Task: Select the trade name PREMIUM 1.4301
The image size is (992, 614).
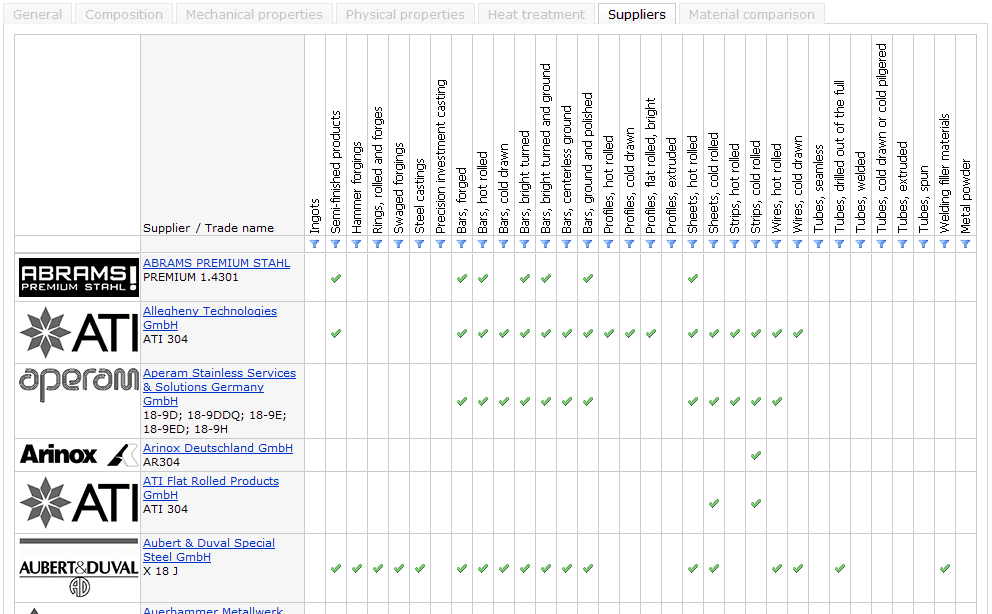Action: tap(190, 277)
